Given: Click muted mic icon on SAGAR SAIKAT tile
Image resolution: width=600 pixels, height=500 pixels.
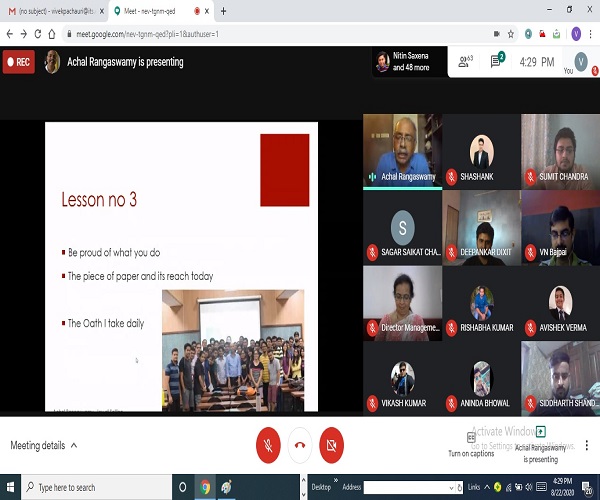Looking at the screenshot, I should 372,252.
